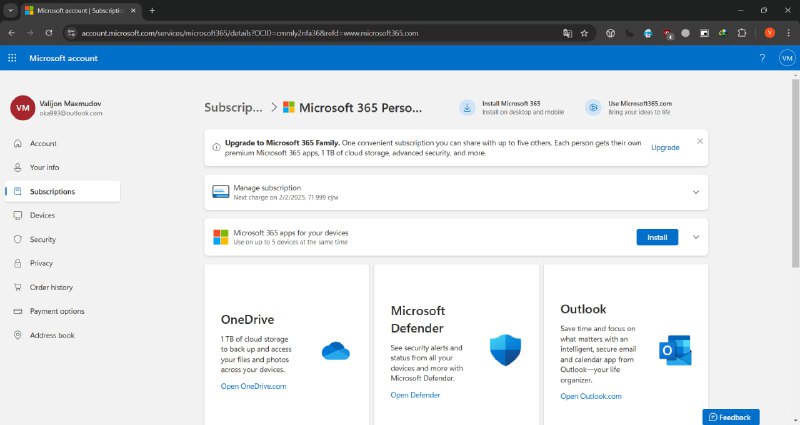Viewport: 800px width, 425px height.
Task: Click the browser address bar URL
Action: click(x=250, y=33)
